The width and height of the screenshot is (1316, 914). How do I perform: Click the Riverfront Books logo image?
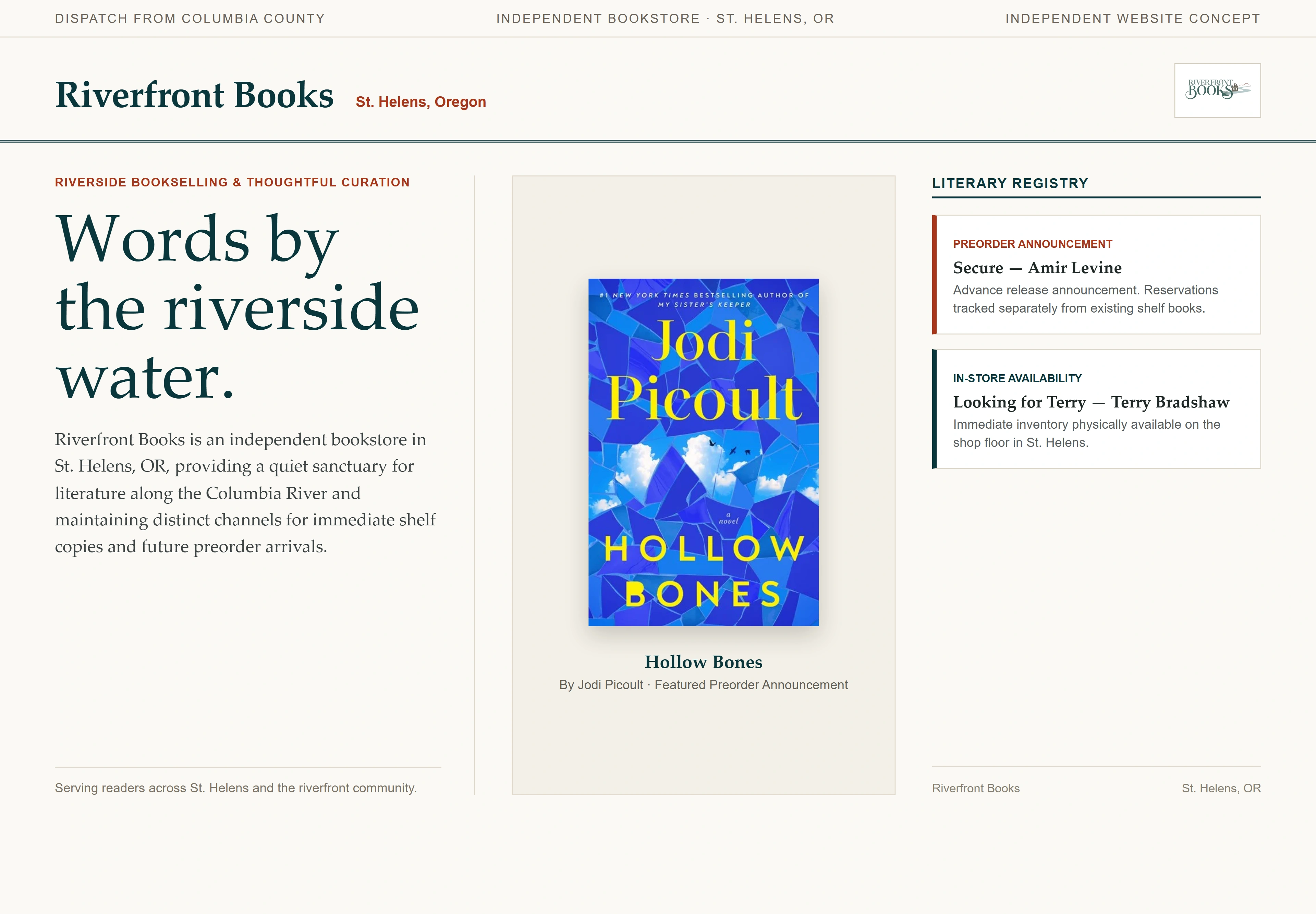click(1217, 90)
